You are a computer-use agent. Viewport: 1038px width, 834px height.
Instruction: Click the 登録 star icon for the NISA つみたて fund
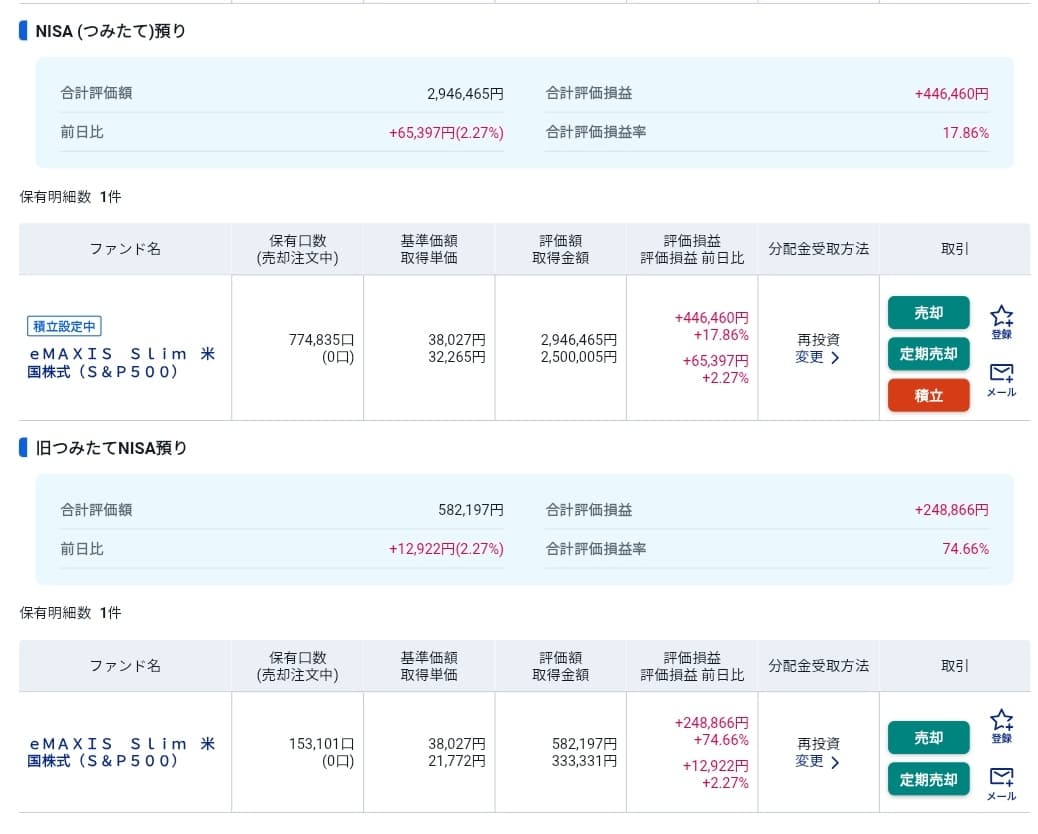1001,322
